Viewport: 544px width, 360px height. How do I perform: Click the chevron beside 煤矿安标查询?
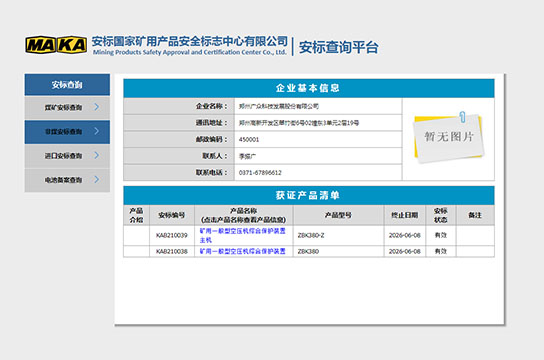(x=97, y=107)
